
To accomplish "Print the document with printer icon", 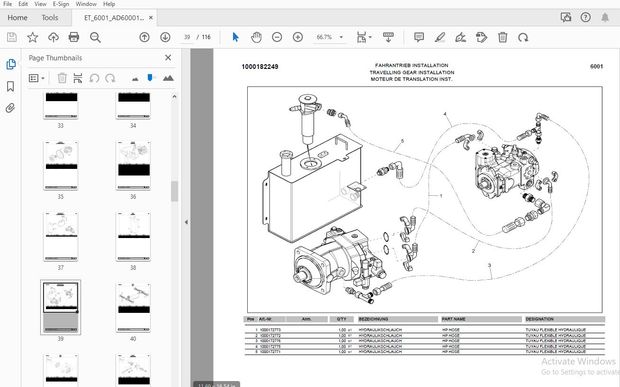I will pyautogui.click(x=74, y=37).
